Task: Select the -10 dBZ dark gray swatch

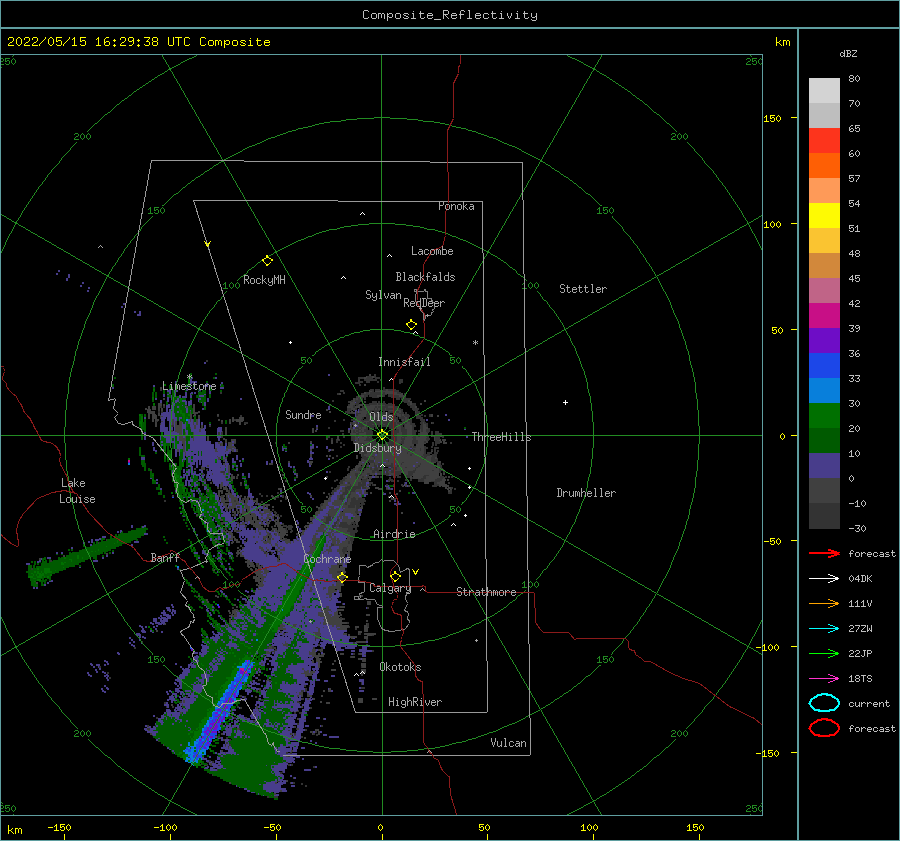Action: click(824, 516)
